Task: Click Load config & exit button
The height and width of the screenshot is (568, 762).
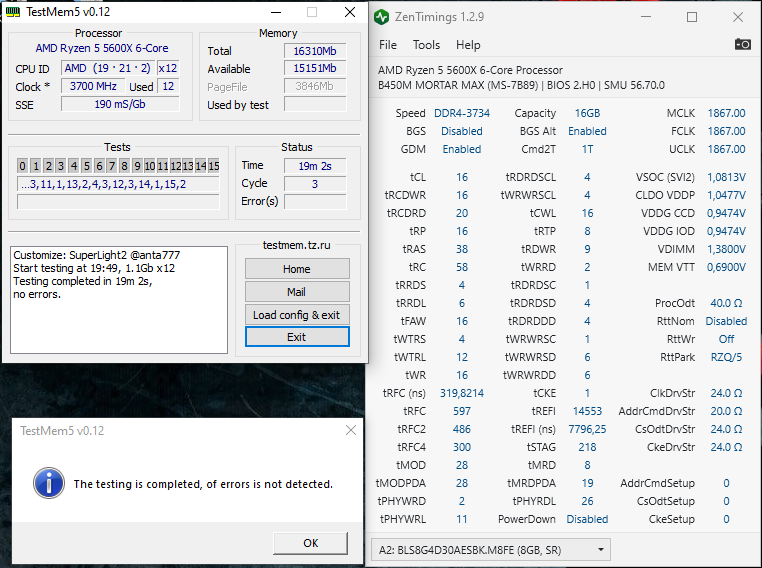Action: coord(297,314)
